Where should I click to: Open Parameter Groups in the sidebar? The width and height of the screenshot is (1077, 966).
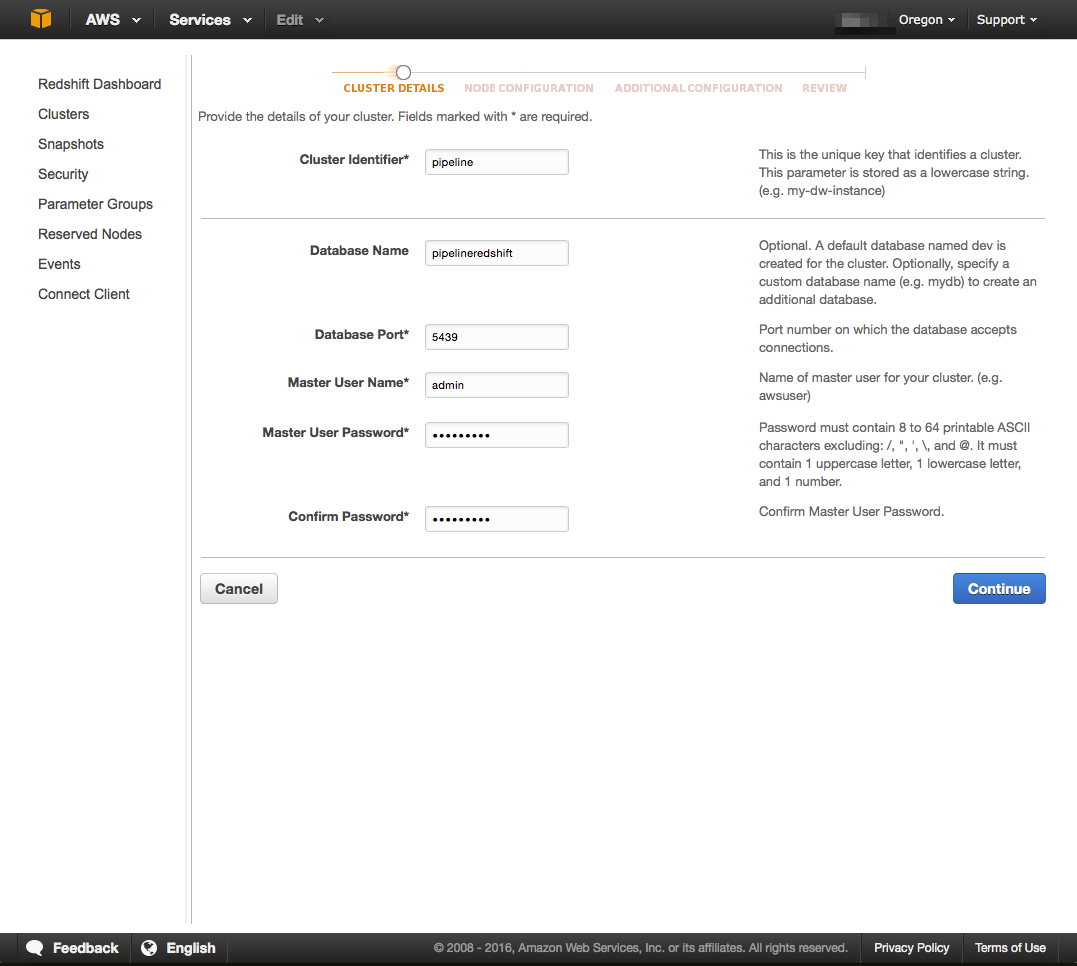pos(95,204)
